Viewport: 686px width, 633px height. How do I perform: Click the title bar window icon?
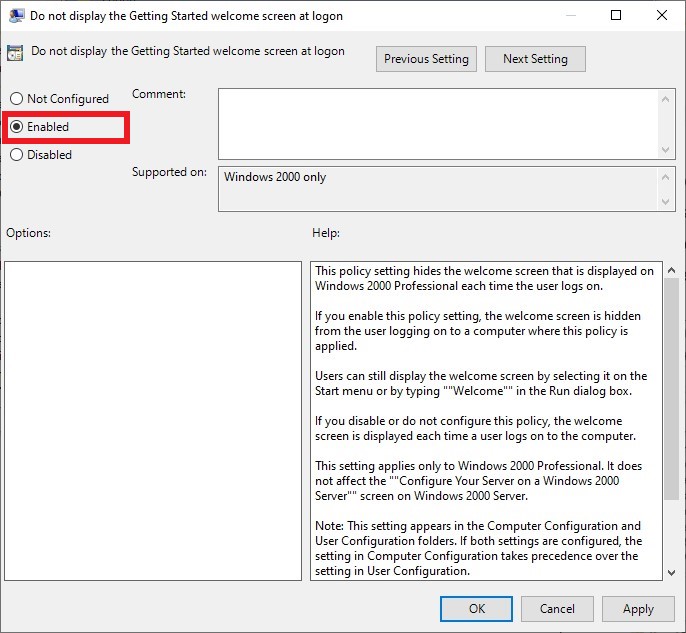point(17,16)
